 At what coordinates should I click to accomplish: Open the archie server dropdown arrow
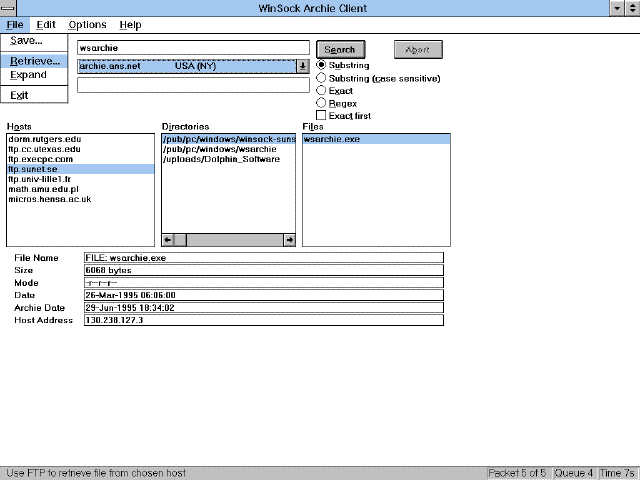click(302, 66)
